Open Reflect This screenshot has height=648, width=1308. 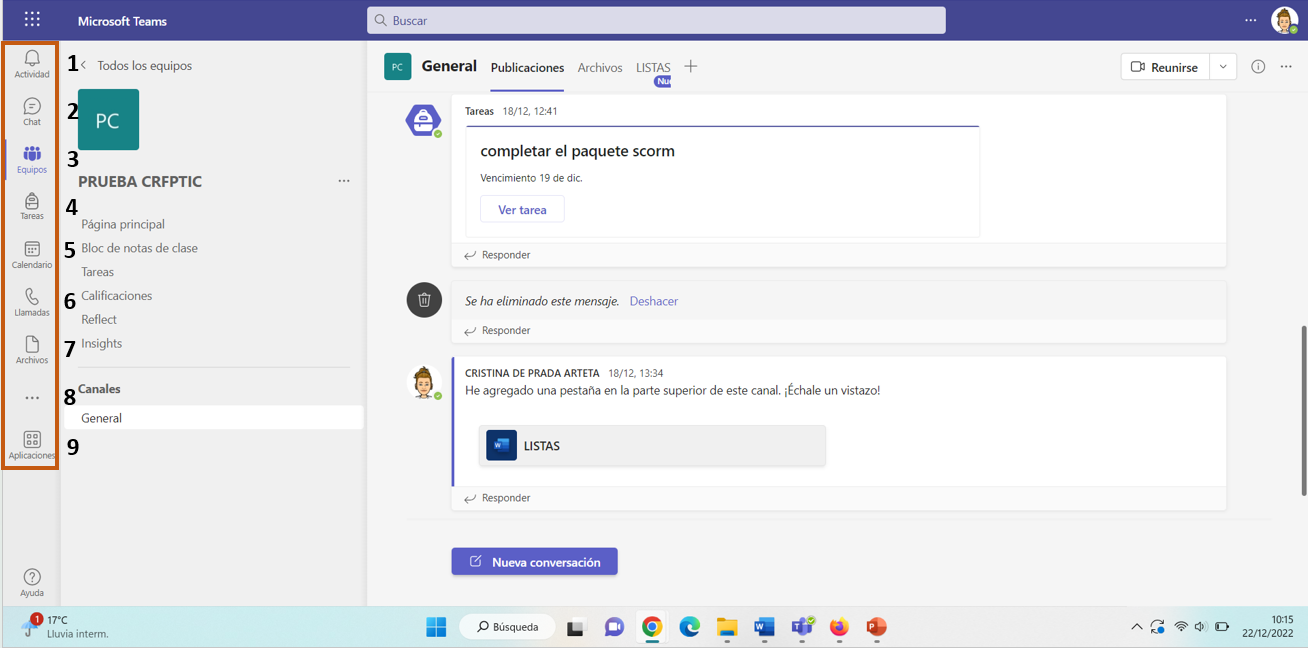click(99, 320)
